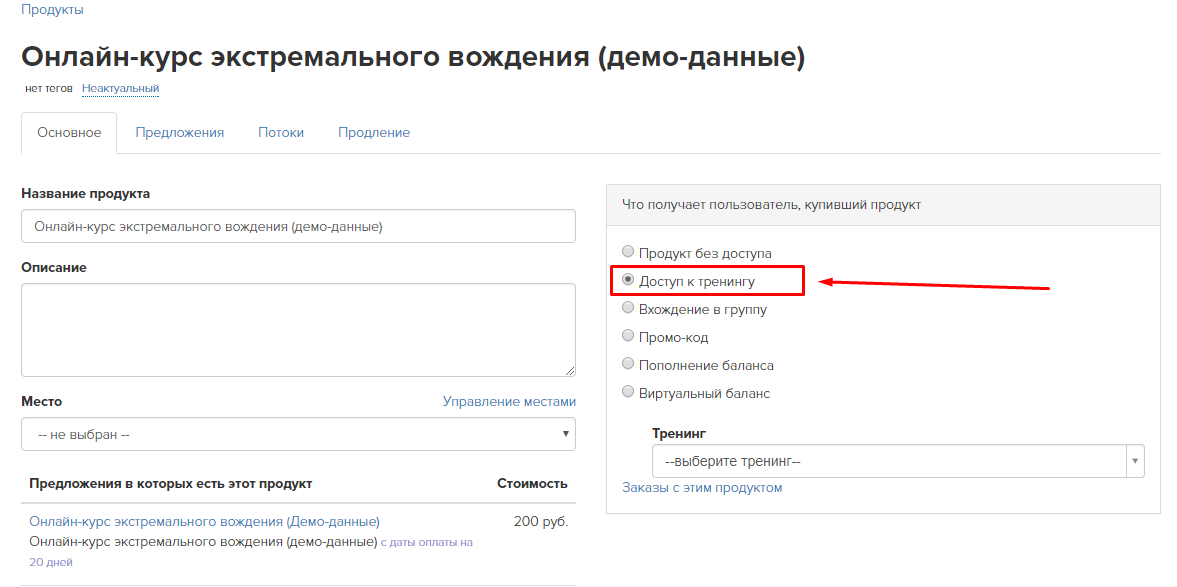Select the Виртуальный баланс radio option
This screenshot has height=587, width=1177.
tap(628, 392)
